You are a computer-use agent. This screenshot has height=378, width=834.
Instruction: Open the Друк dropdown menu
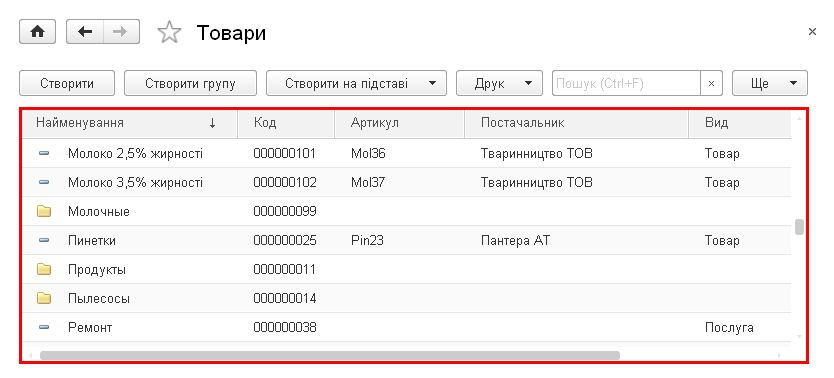(499, 83)
